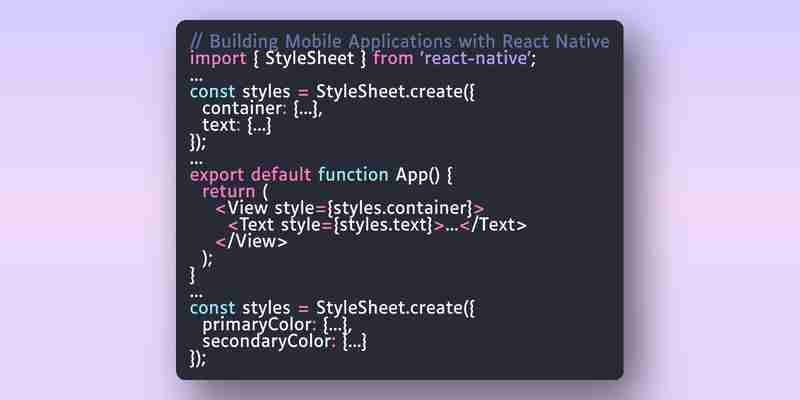Click the '<View style={styles.container}>' line
The width and height of the screenshot is (800, 400).
click(349, 209)
